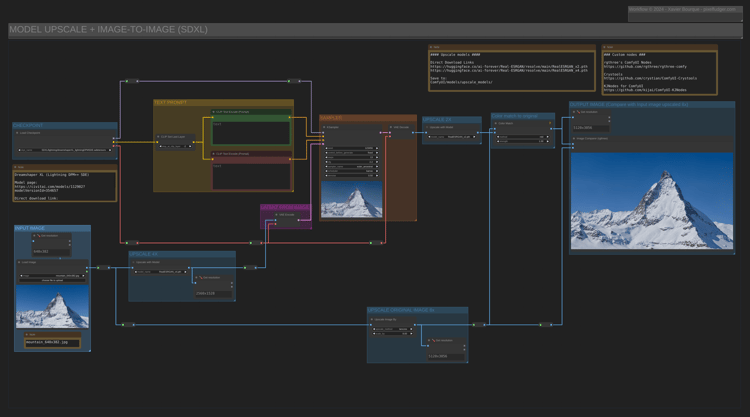
Task: Open the ckpt_name combo in Load Checkpoint
Action: [65, 150]
